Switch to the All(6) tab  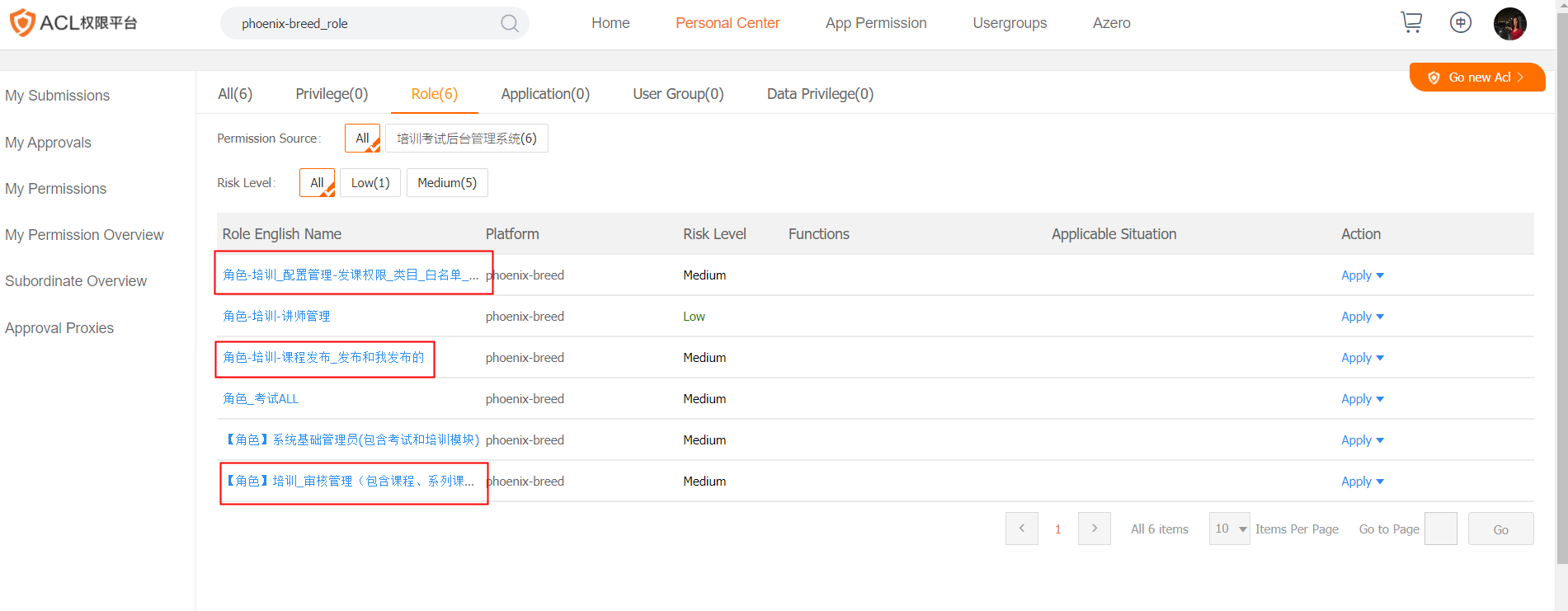click(x=235, y=94)
